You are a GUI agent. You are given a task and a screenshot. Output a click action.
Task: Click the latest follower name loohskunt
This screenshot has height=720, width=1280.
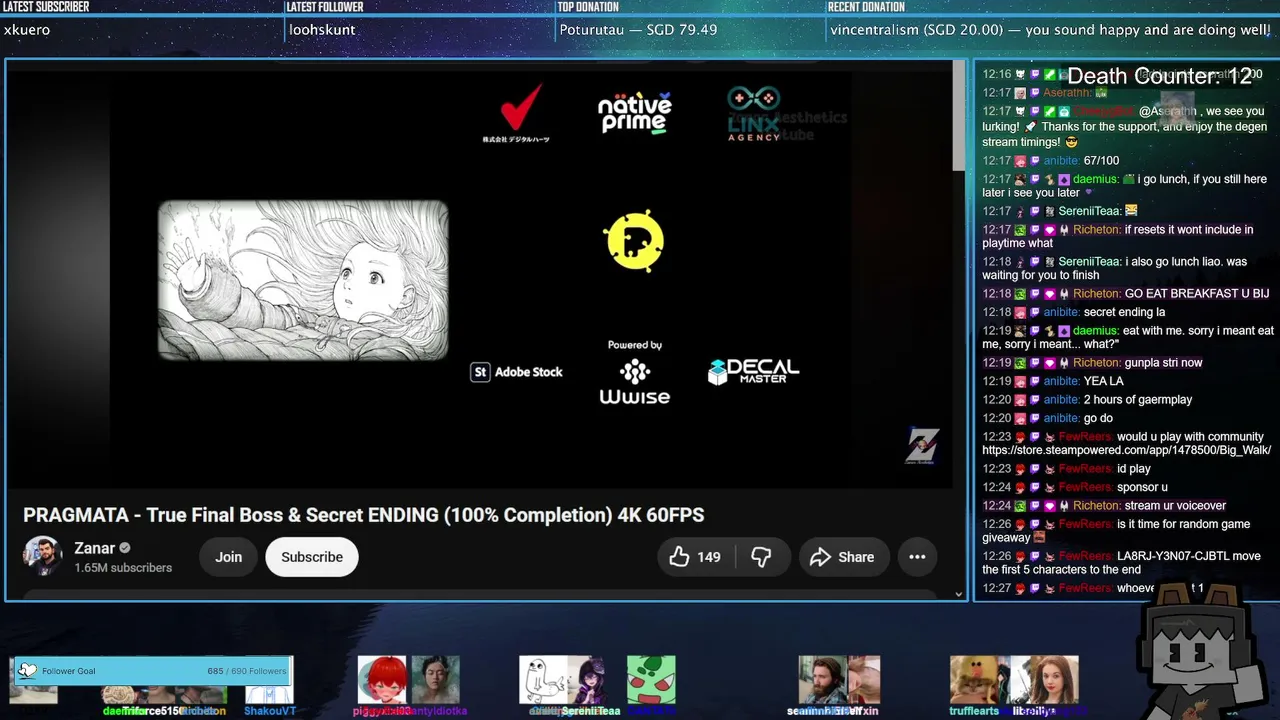322,30
